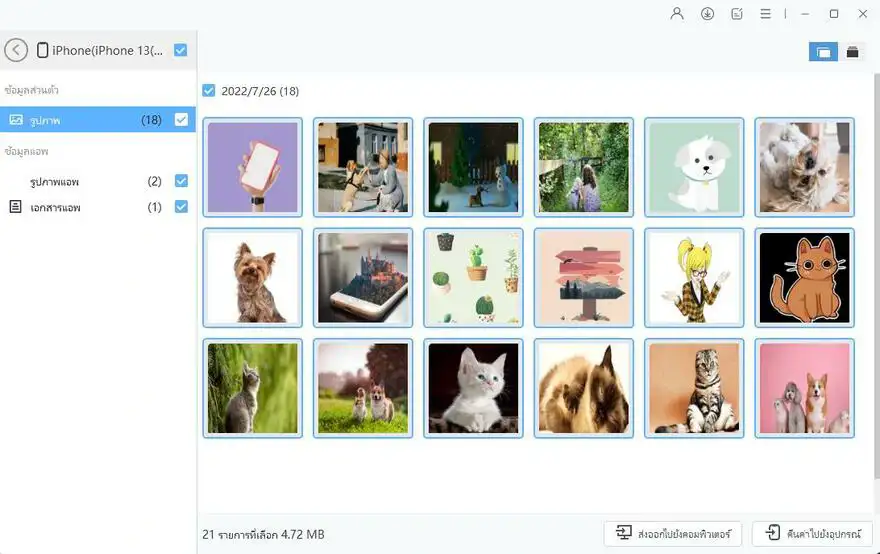880x554 pixels.
Task: Open the user account icon
Action: (677, 13)
